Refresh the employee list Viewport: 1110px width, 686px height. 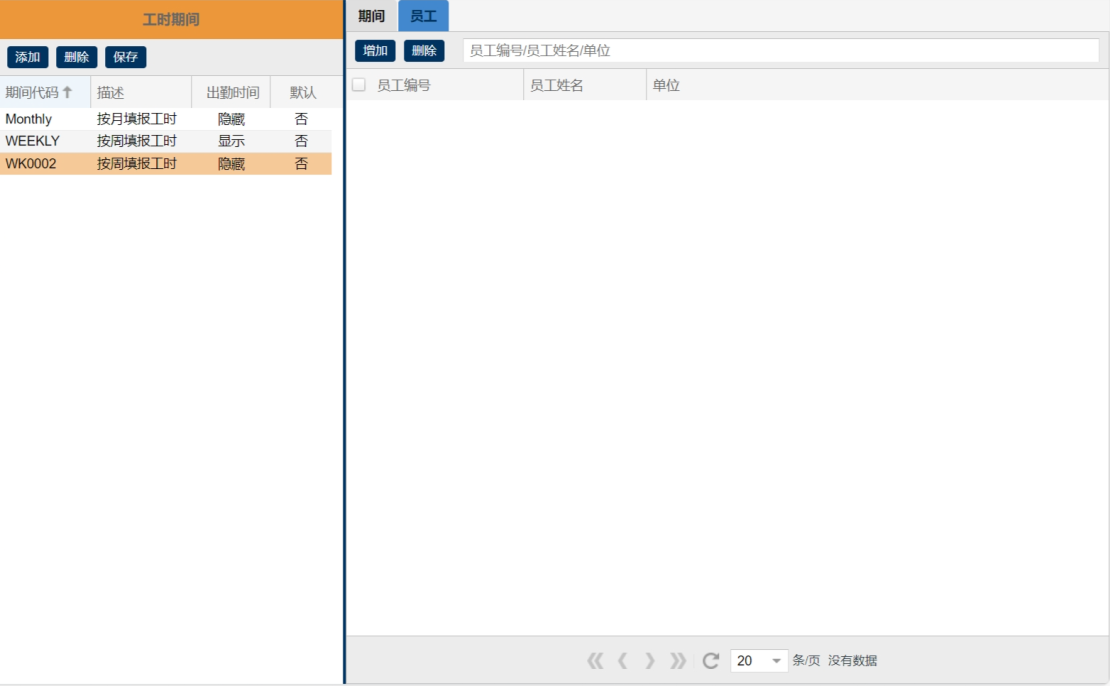(711, 661)
